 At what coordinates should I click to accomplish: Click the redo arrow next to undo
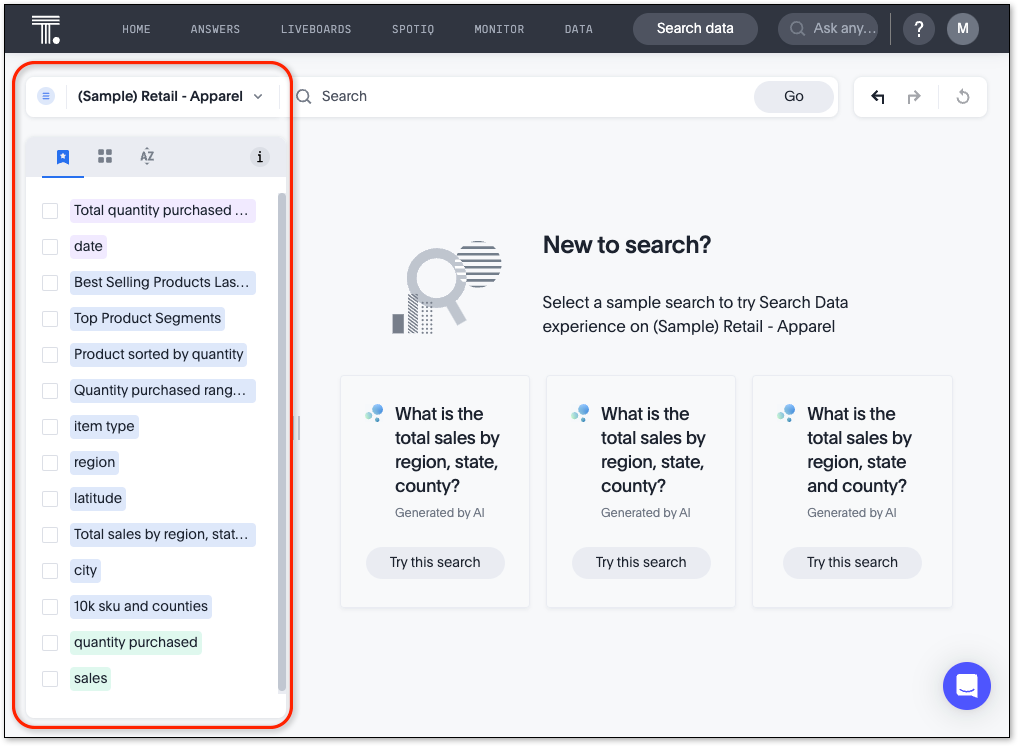(914, 96)
